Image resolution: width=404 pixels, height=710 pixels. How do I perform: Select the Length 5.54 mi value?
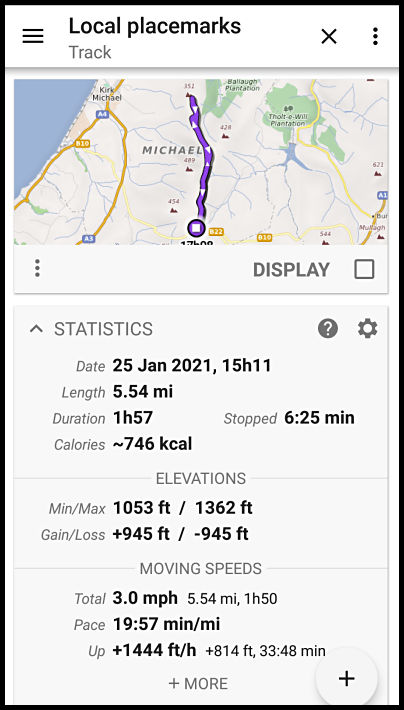click(x=143, y=392)
